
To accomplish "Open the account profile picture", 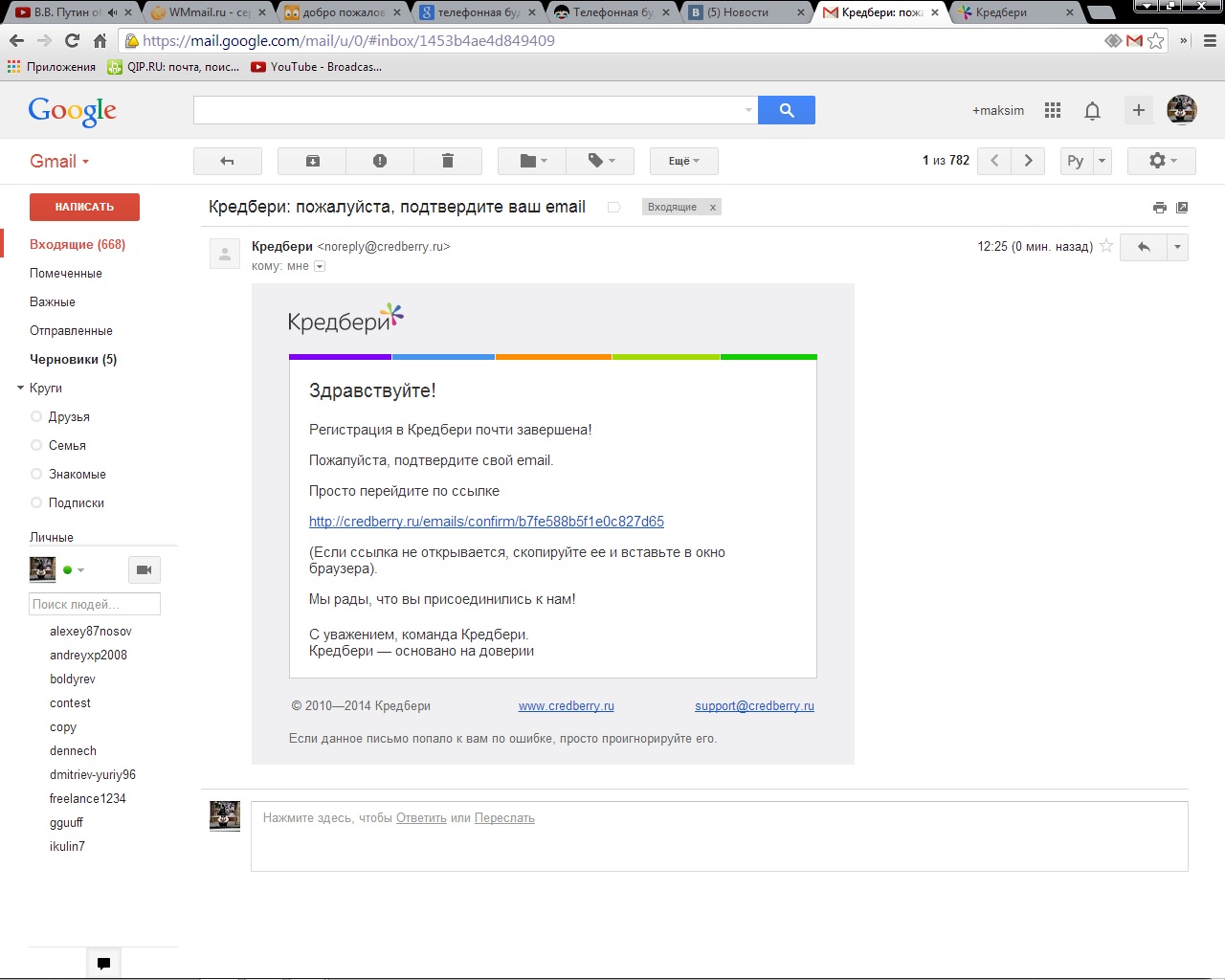I will [1182, 110].
